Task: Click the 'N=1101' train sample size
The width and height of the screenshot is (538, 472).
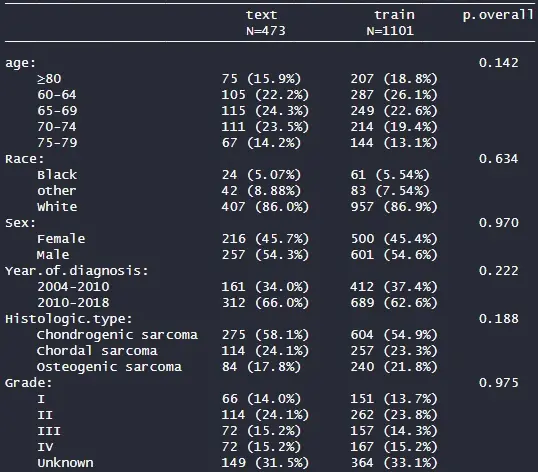Action: tap(390, 31)
